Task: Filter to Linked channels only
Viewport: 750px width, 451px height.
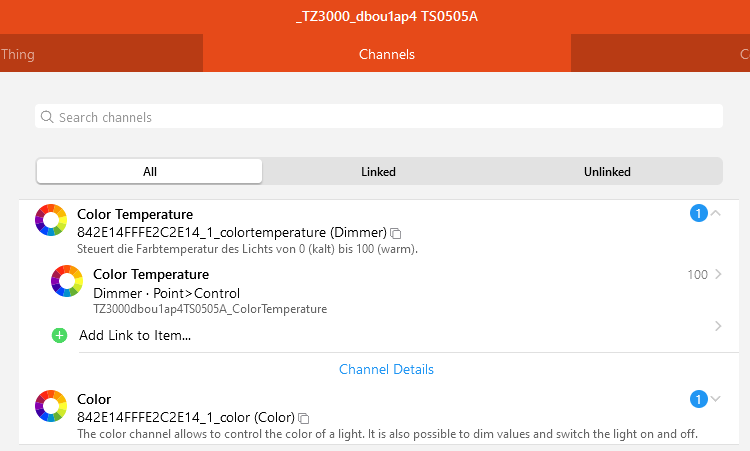Action: click(x=378, y=172)
